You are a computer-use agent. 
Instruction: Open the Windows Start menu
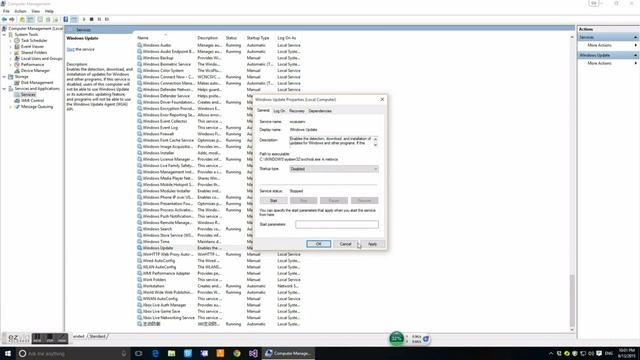8,353
